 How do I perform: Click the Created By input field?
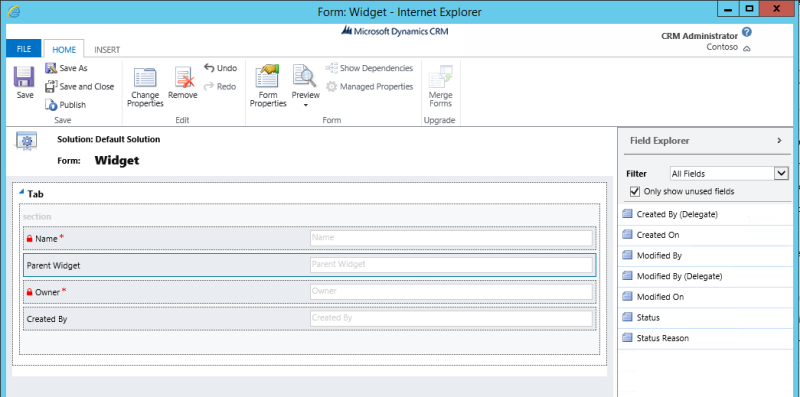pos(451,318)
